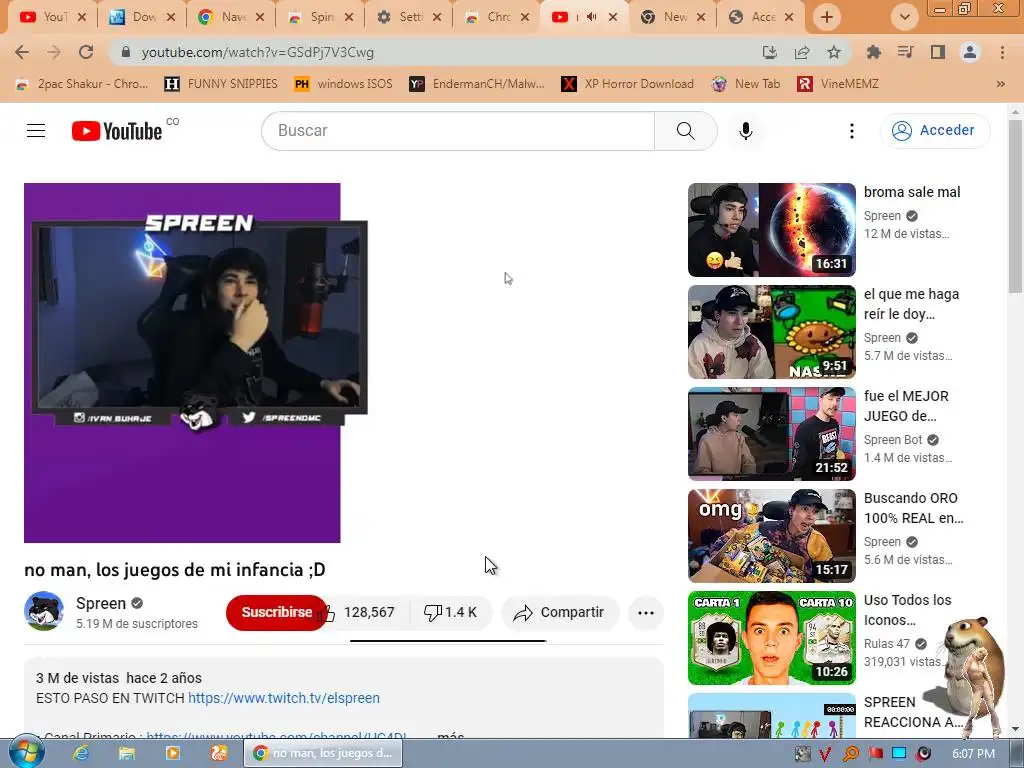This screenshot has height=768, width=1024.
Task: Open Windows Media Player taskbar icon
Action: pyautogui.click(x=172, y=754)
